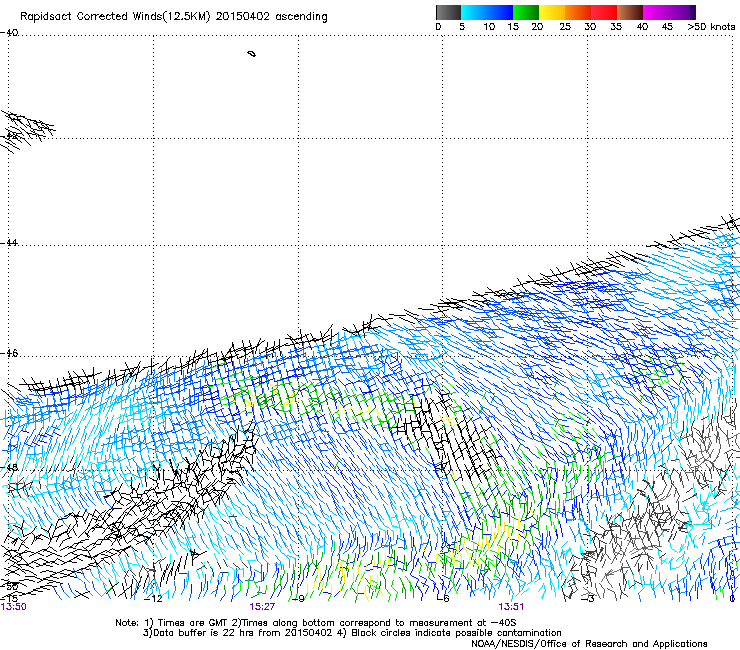
Task: Pick the gray 0-5 knots legend swatch
Action: click(448, 12)
